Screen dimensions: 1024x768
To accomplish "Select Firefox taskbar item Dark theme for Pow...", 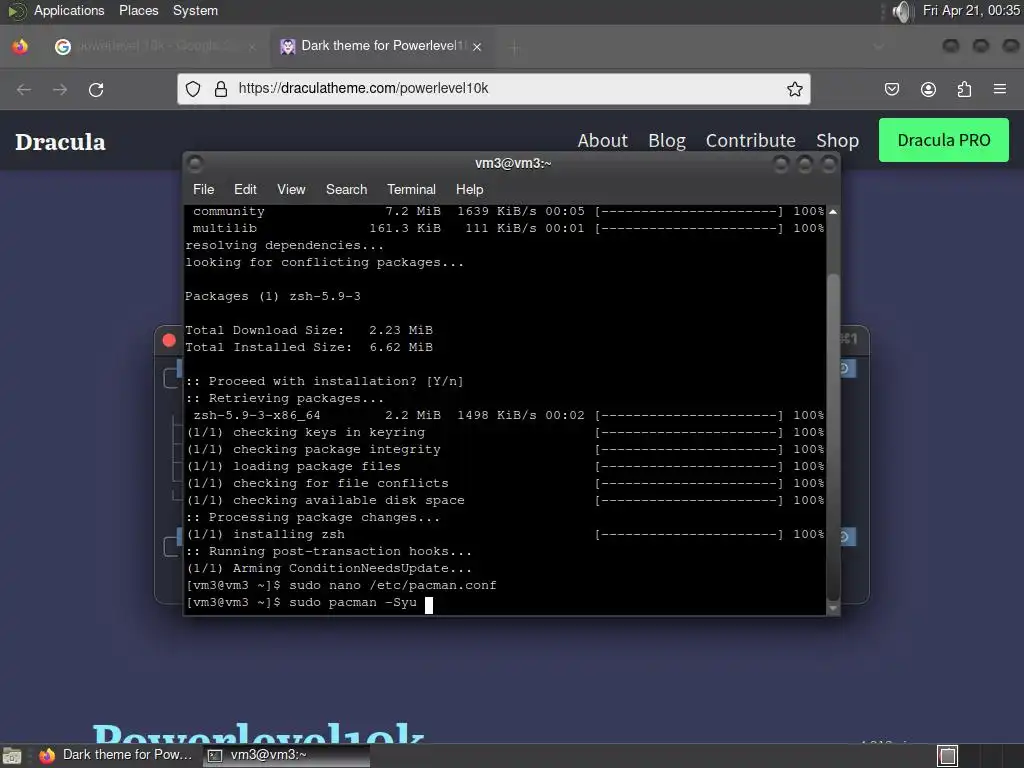I will click(116, 755).
